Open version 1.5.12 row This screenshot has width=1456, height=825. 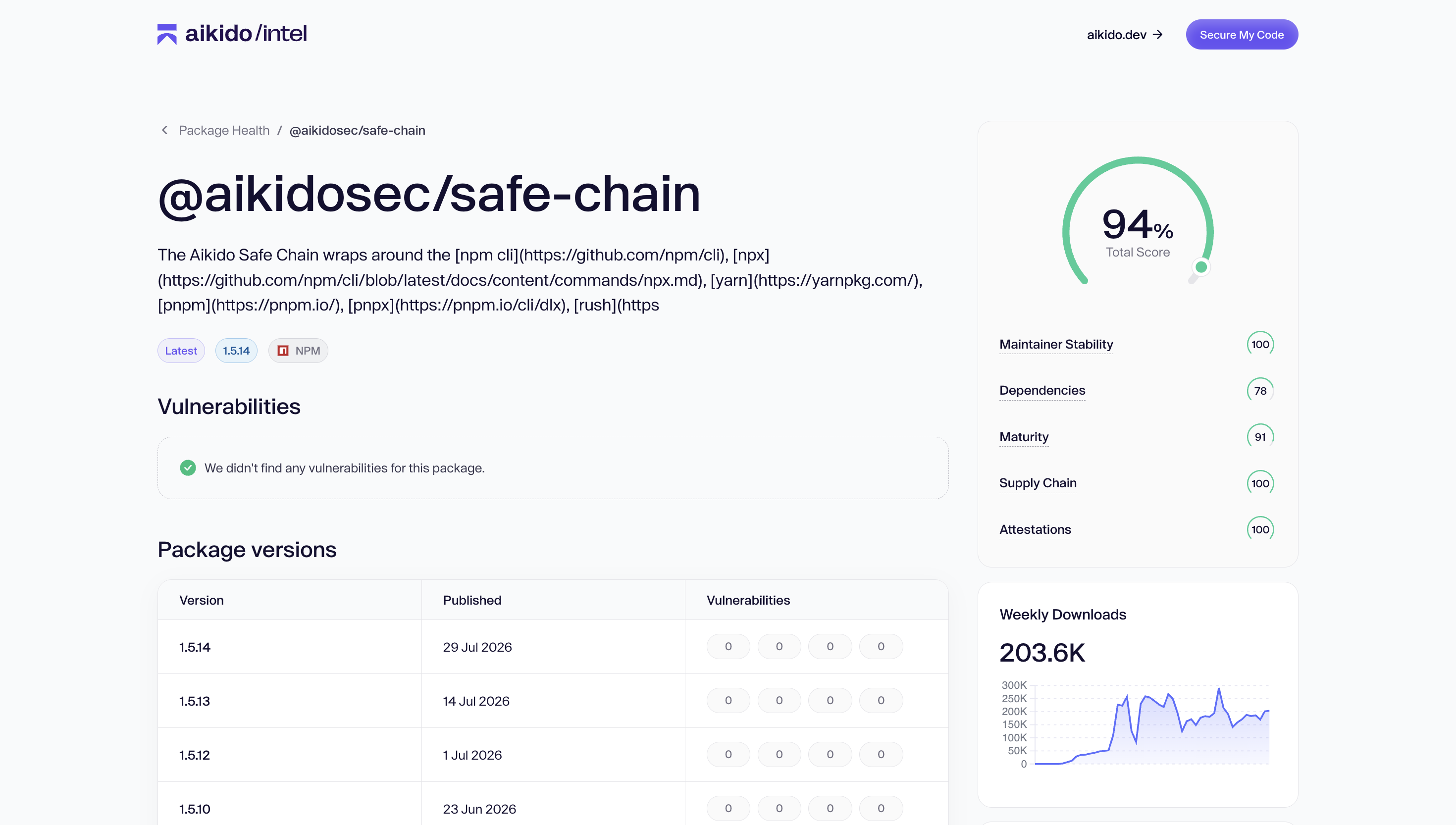pos(553,755)
